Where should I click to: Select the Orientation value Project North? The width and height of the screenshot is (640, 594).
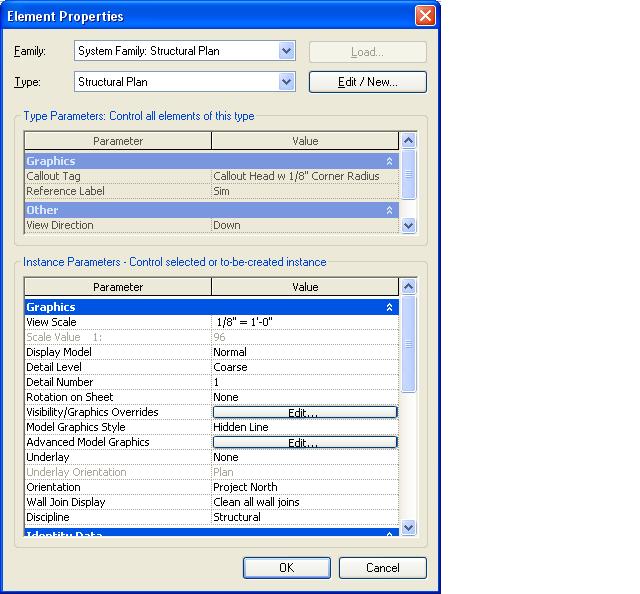tap(305, 487)
